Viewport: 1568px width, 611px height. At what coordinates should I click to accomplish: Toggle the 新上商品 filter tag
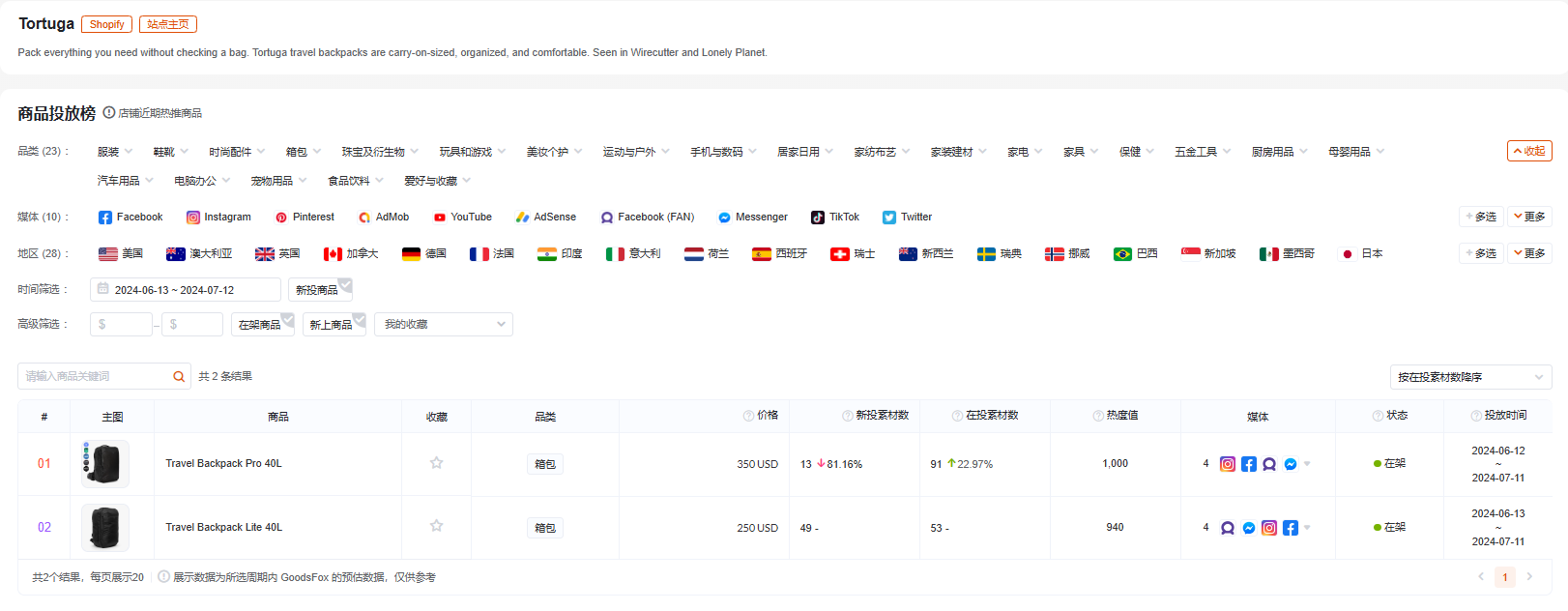[334, 325]
